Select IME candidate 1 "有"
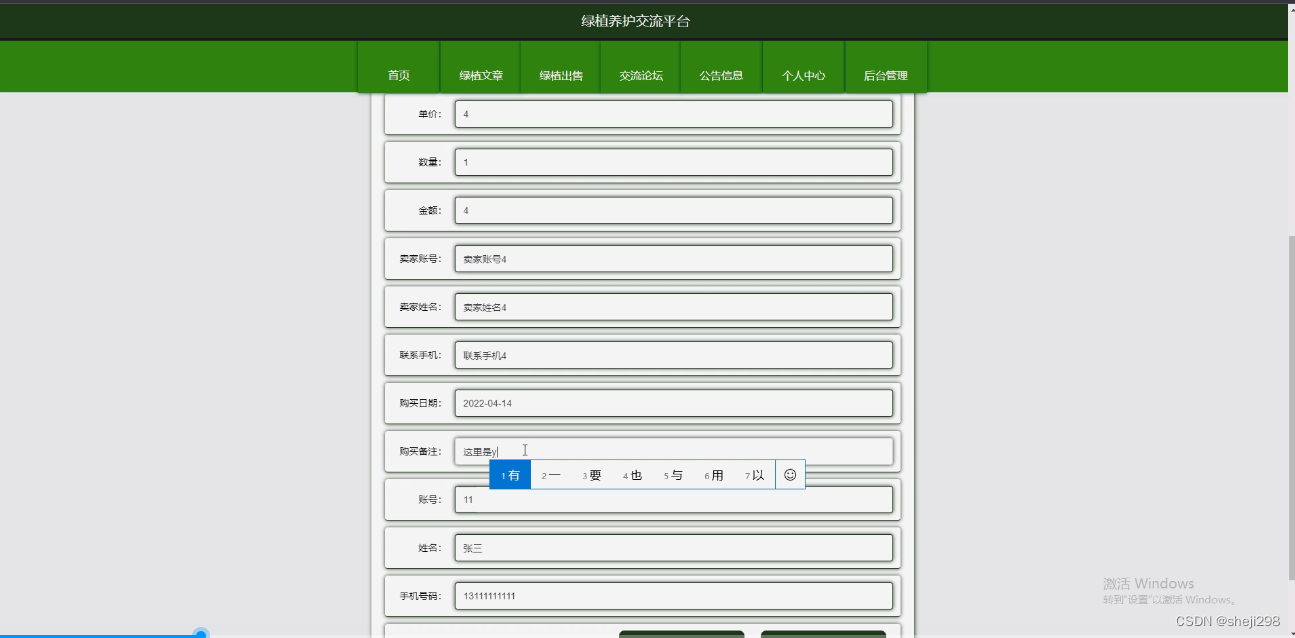This screenshot has height=638, width=1295. (x=510, y=475)
